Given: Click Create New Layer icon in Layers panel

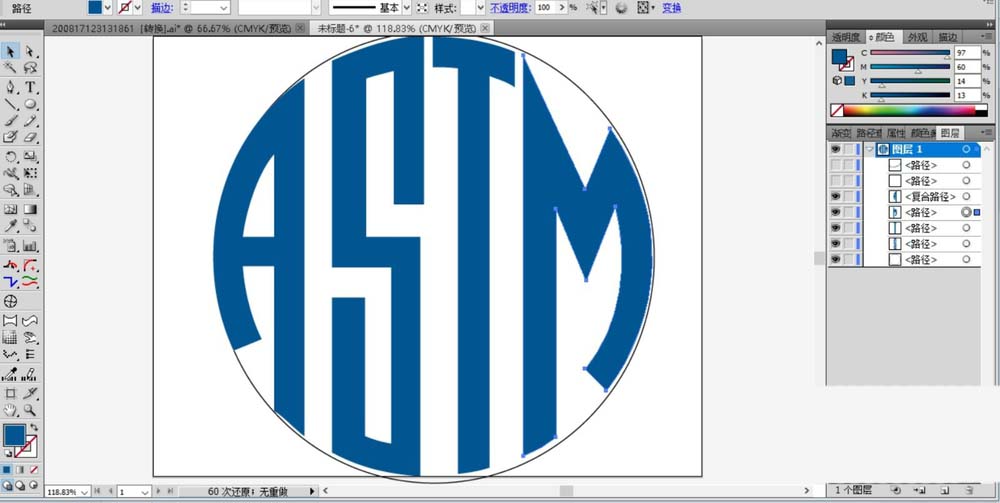Looking at the screenshot, I should coord(945,490).
